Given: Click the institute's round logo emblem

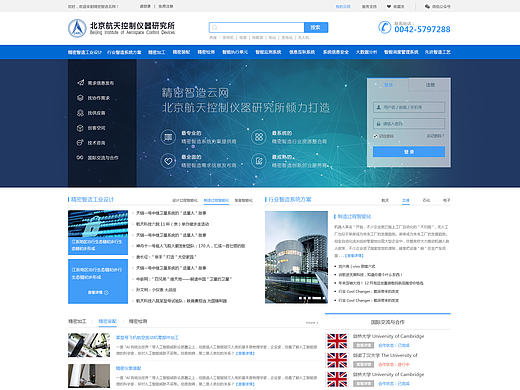Looking at the screenshot, I should click(x=77, y=28).
